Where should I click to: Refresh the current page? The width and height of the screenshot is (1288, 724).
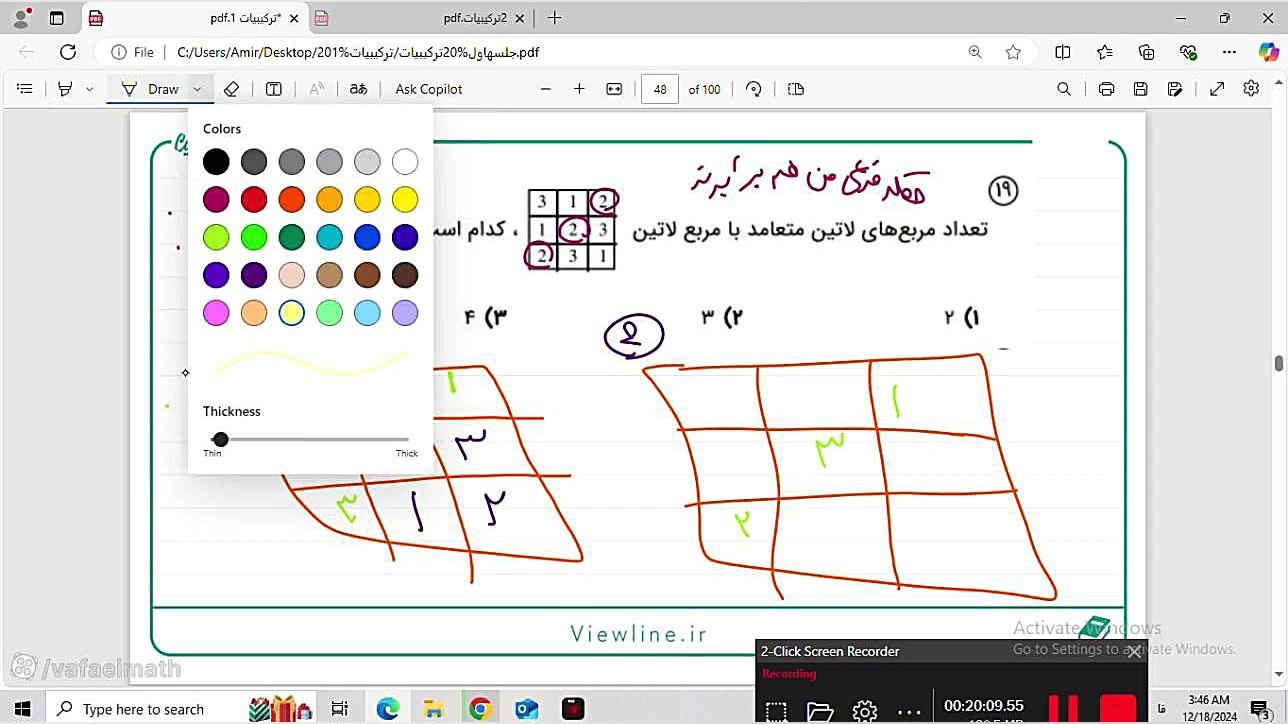point(68,52)
